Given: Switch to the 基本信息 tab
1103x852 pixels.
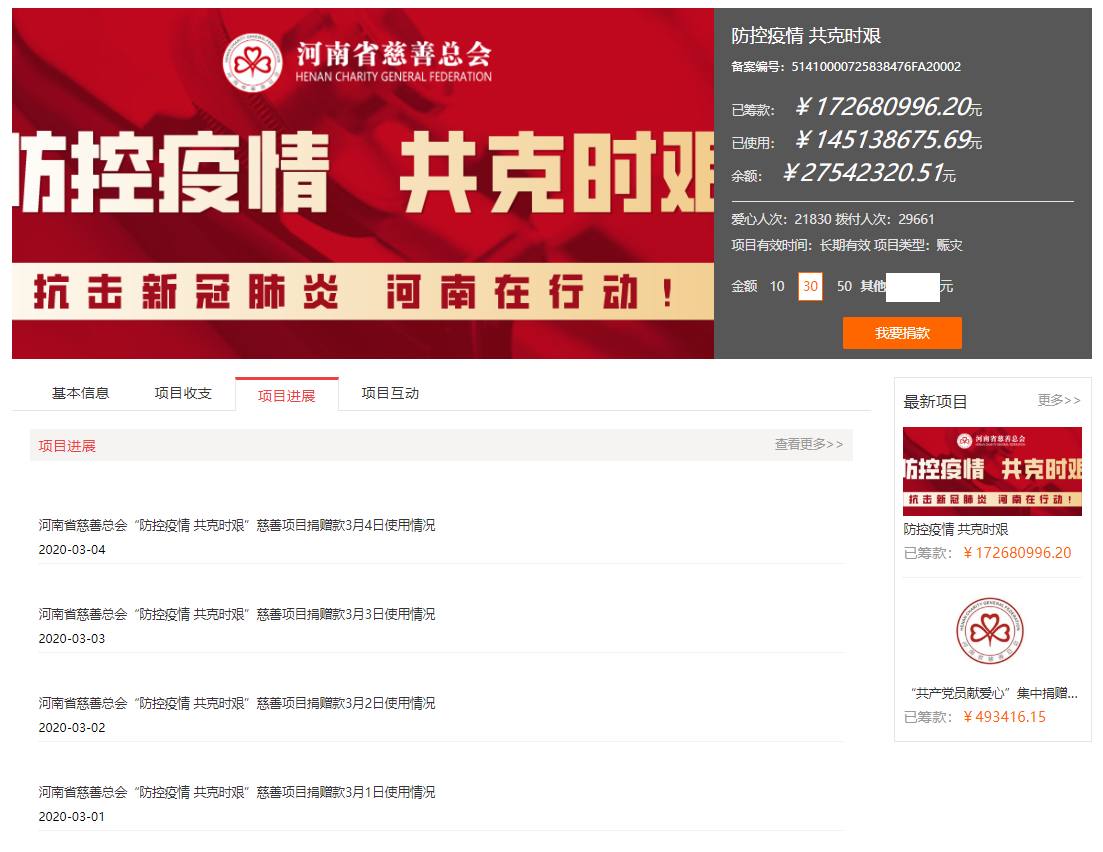Looking at the screenshot, I should point(80,394).
